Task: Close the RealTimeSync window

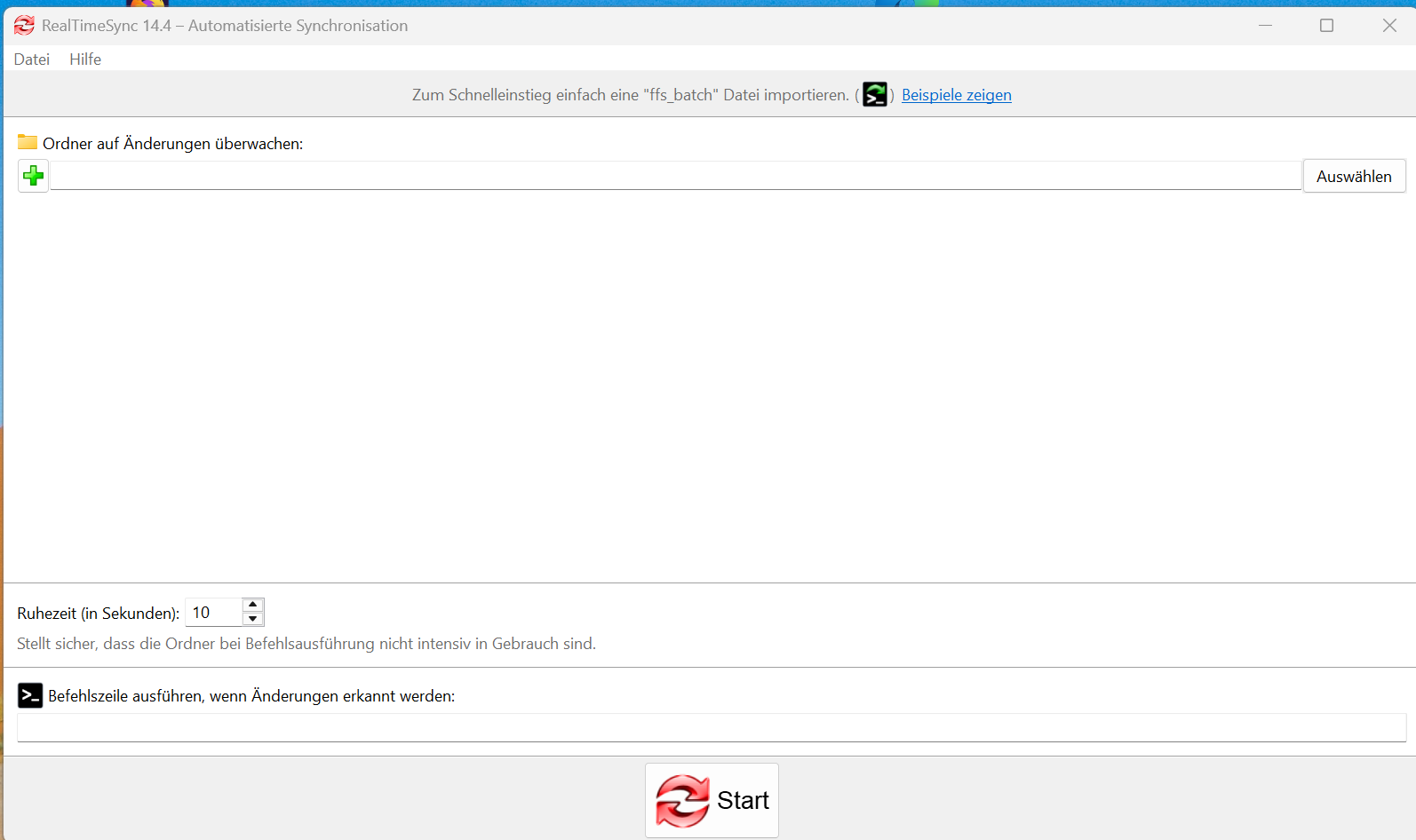Action: (1389, 26)
